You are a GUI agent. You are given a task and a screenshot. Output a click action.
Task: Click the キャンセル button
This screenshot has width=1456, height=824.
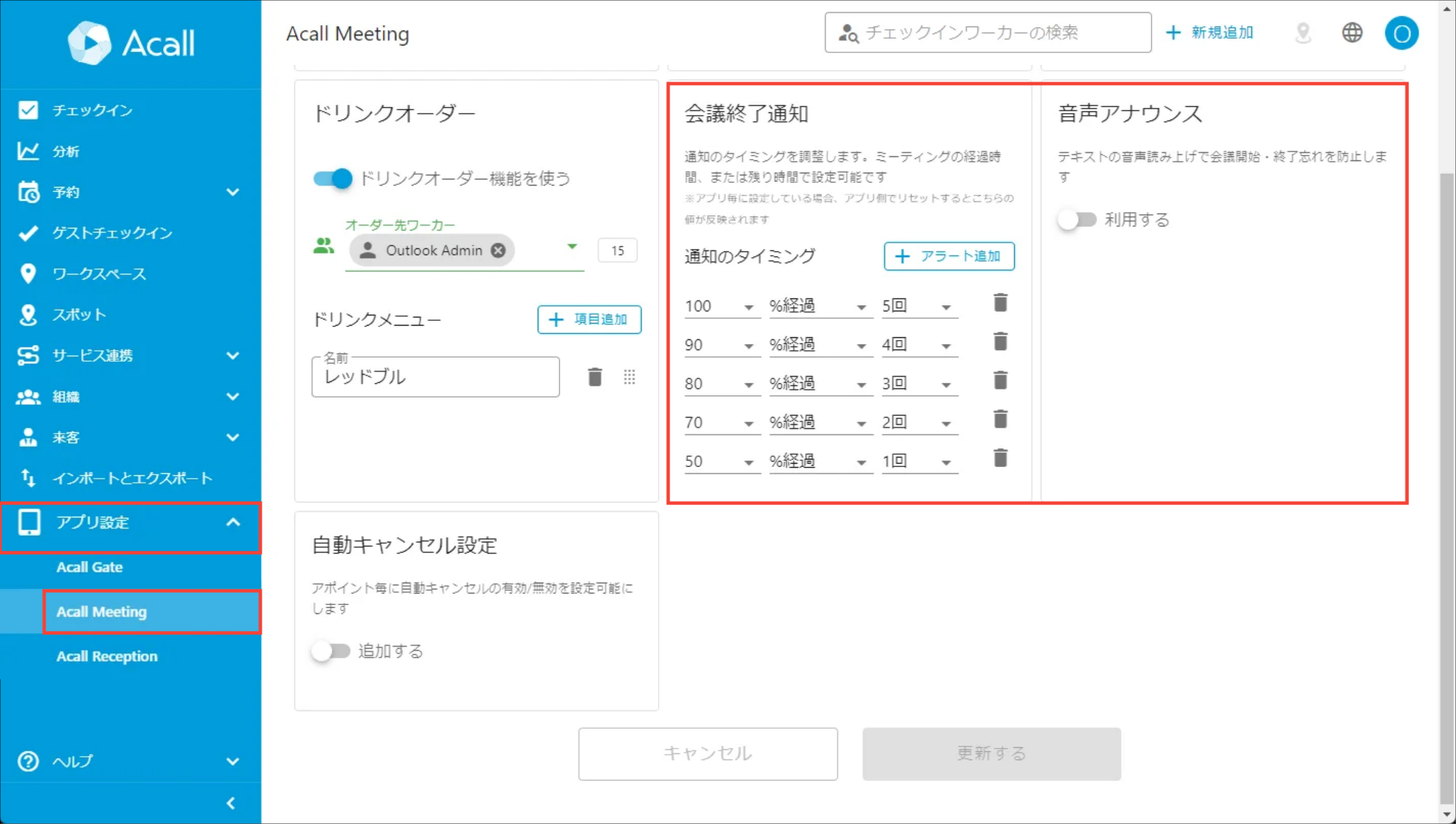click(708, 754)
